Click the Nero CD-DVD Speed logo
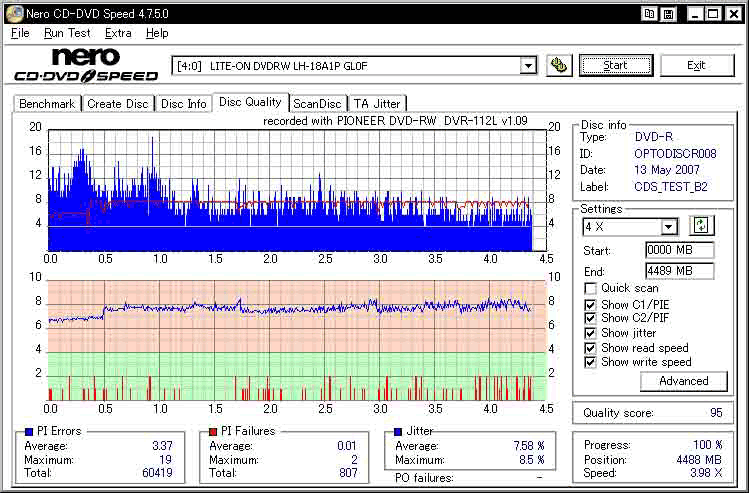The width and height of the screenshot is (749, 493). pyautogui.click(x=86, y=65)
